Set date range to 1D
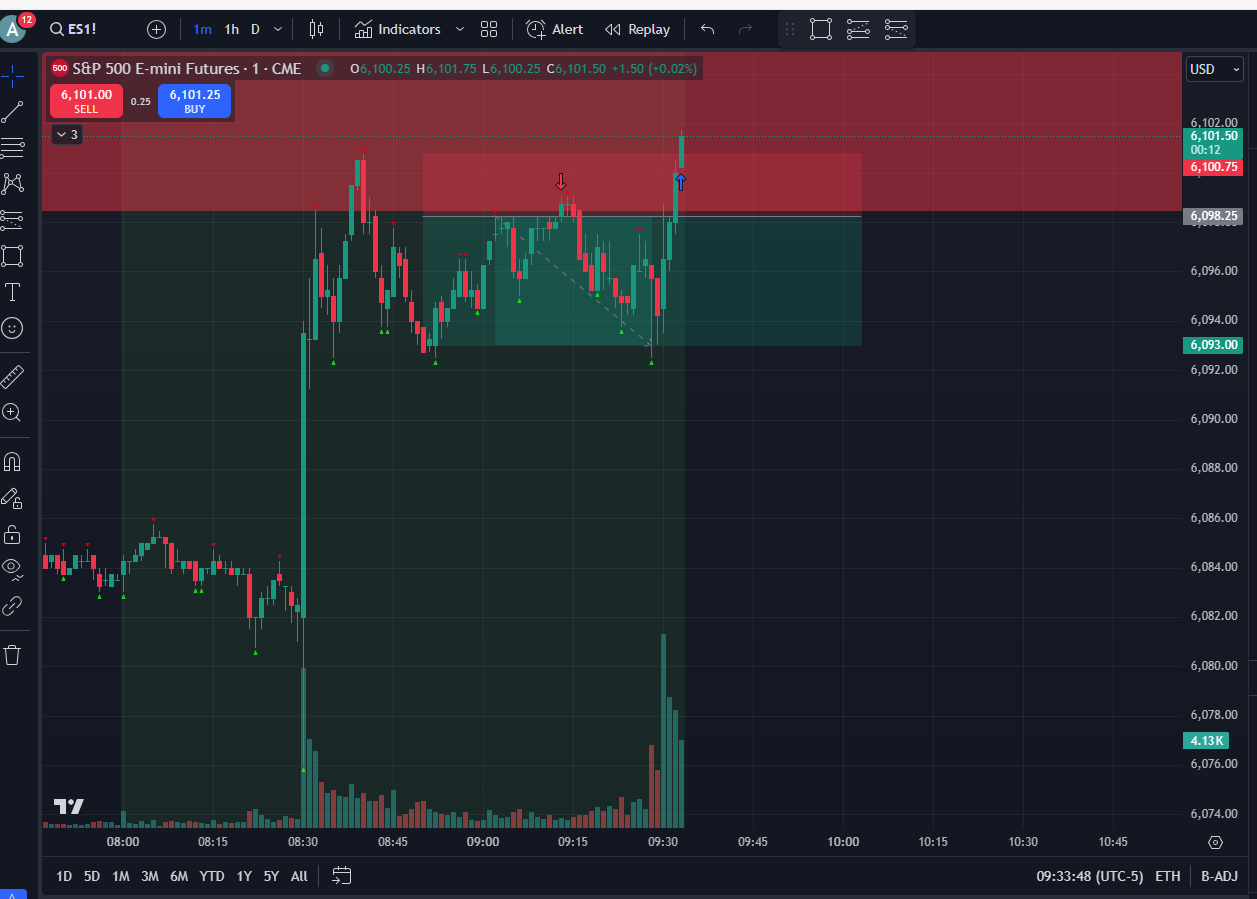 tap(64, 876)
